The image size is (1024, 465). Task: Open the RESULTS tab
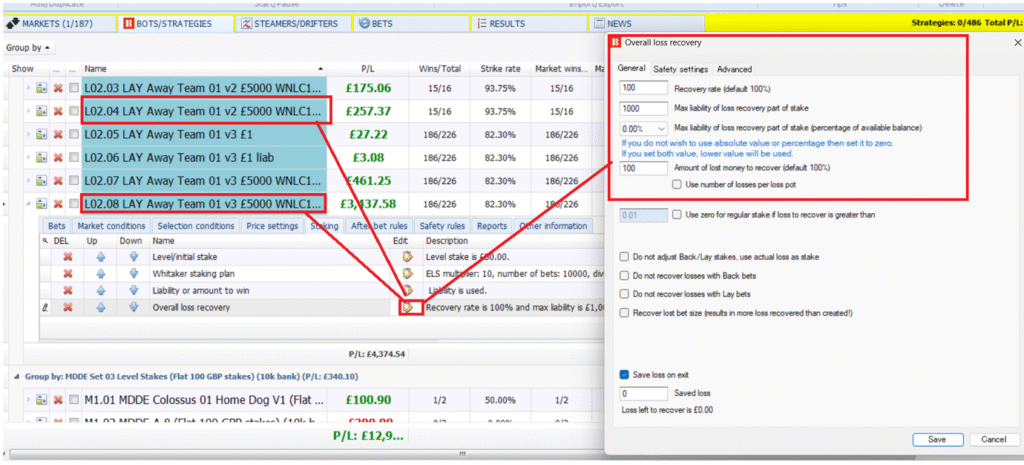529,24
